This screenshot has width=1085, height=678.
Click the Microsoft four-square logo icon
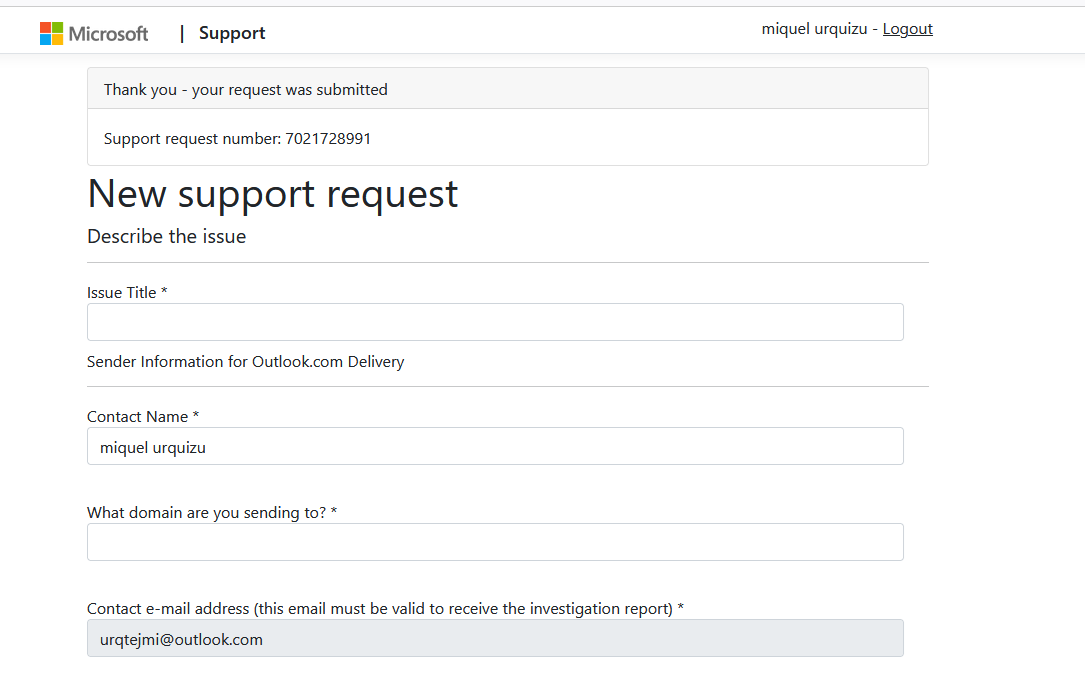(x=51, y=33)
